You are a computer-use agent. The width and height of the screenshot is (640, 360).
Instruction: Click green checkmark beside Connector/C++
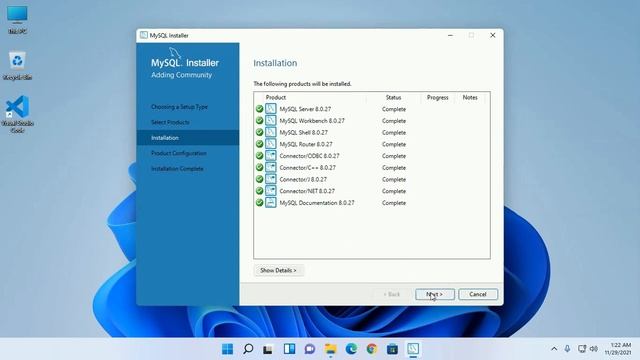[259, 167]
